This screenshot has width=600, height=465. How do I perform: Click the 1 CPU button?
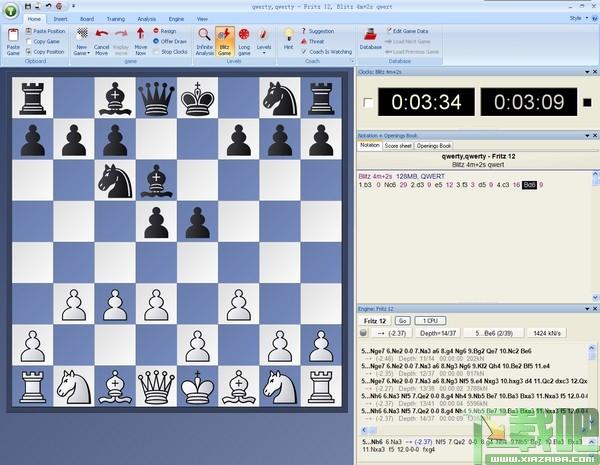pos(430,321)
